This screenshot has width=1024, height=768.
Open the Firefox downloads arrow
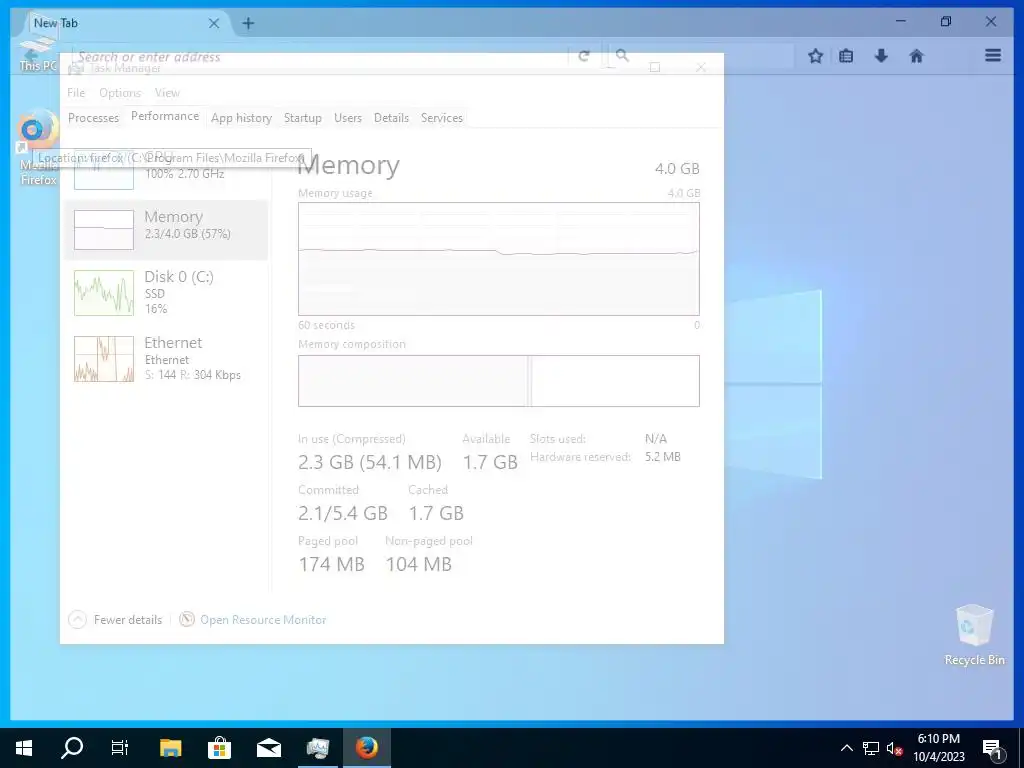coord(881,56)
